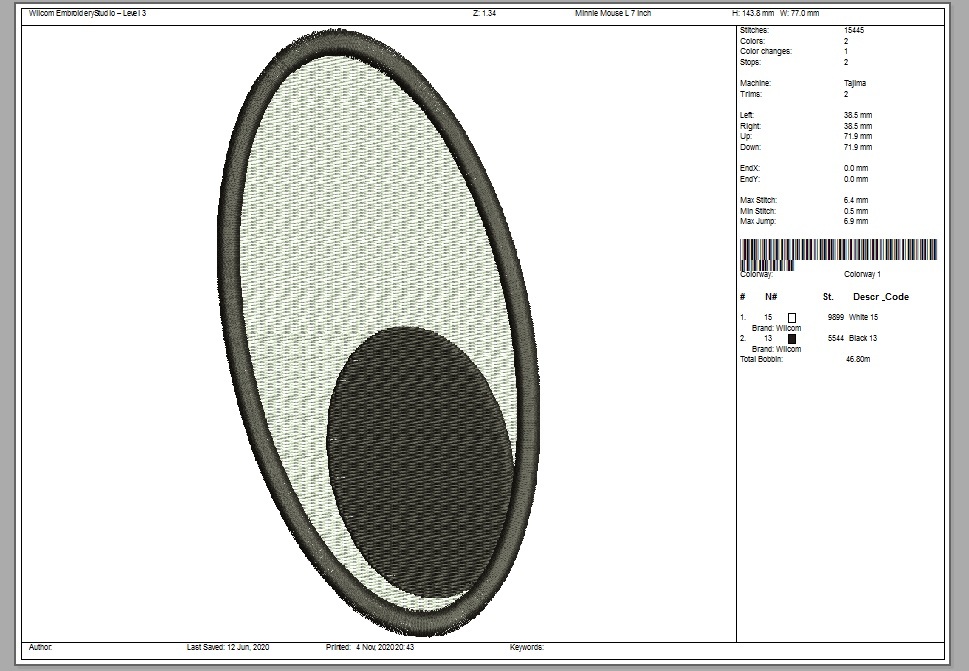Click the 'Down:' extent label
This screenshot has width=969, height=671.
[x=750, y=147]
